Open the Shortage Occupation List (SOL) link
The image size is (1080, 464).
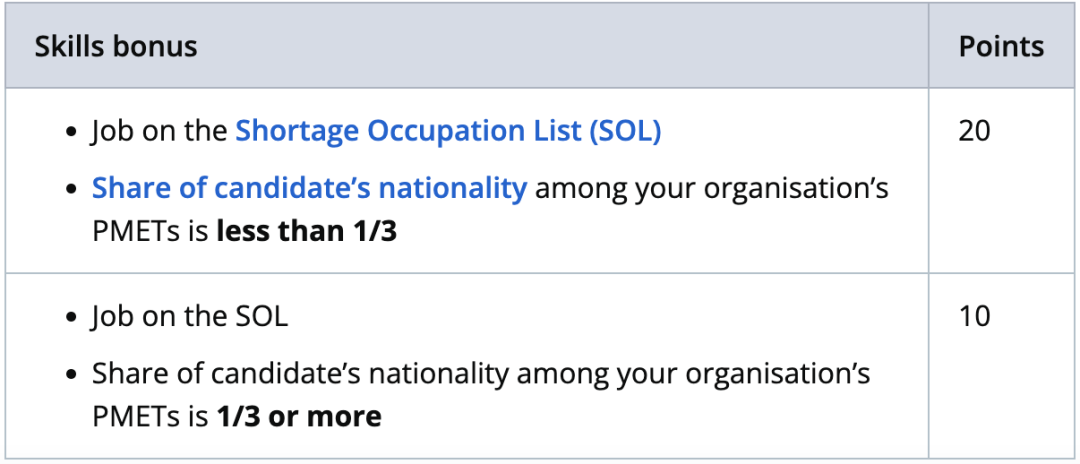(x=448, y=131)
